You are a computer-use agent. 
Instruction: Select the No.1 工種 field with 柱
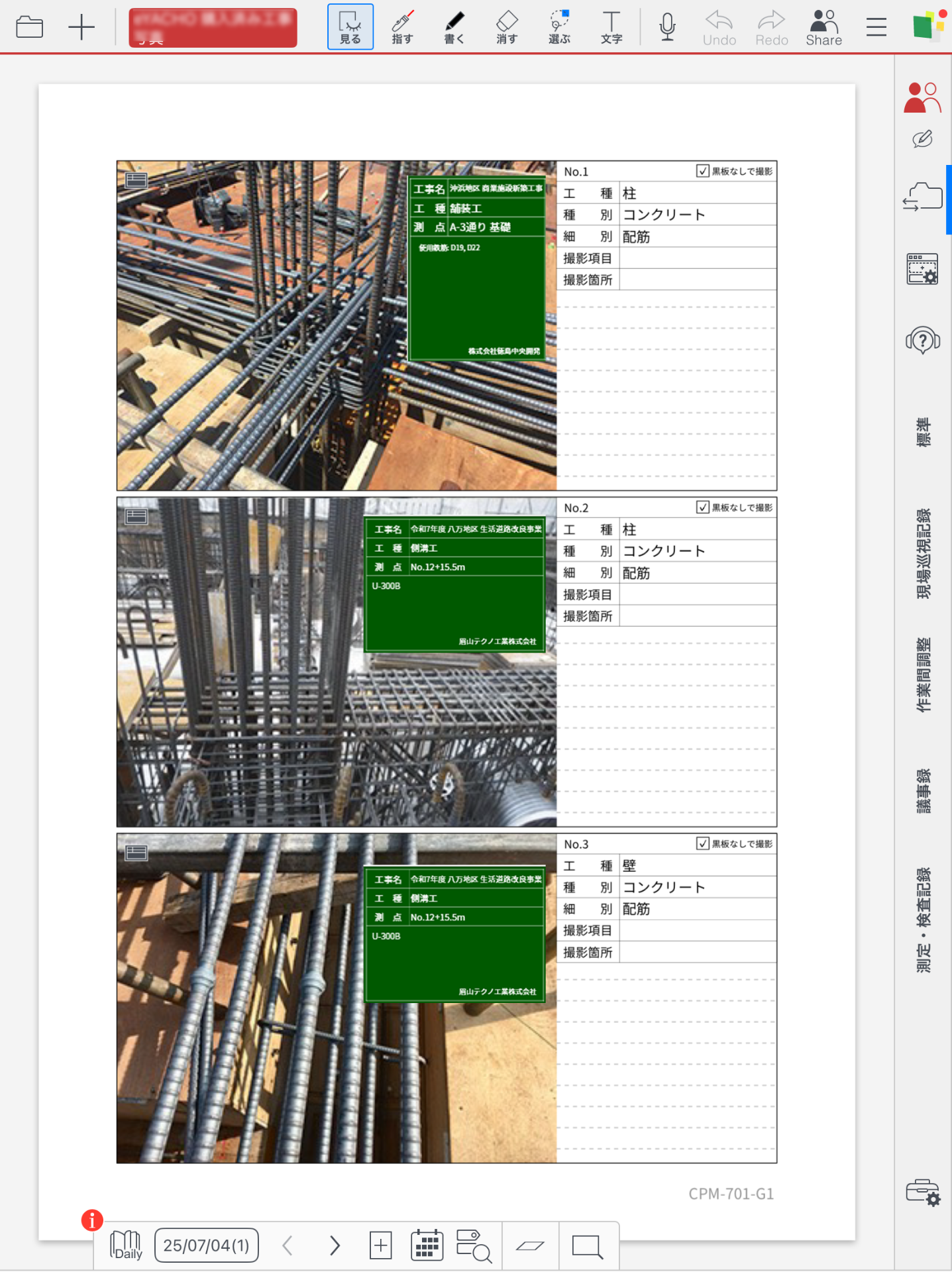point(698,193)
